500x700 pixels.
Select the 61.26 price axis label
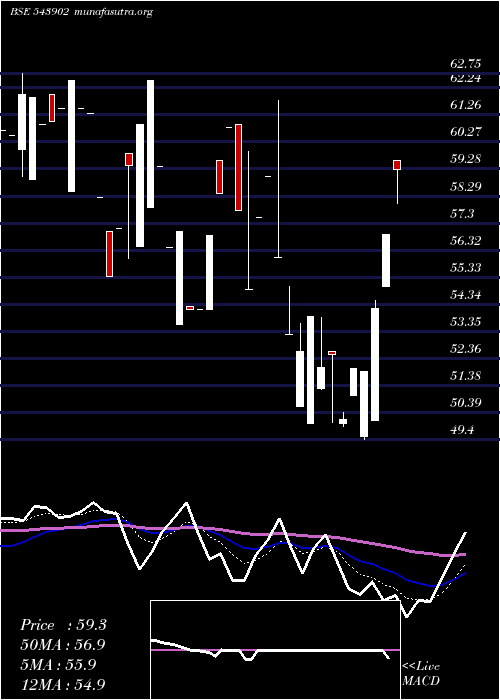[x=465, y=105]
